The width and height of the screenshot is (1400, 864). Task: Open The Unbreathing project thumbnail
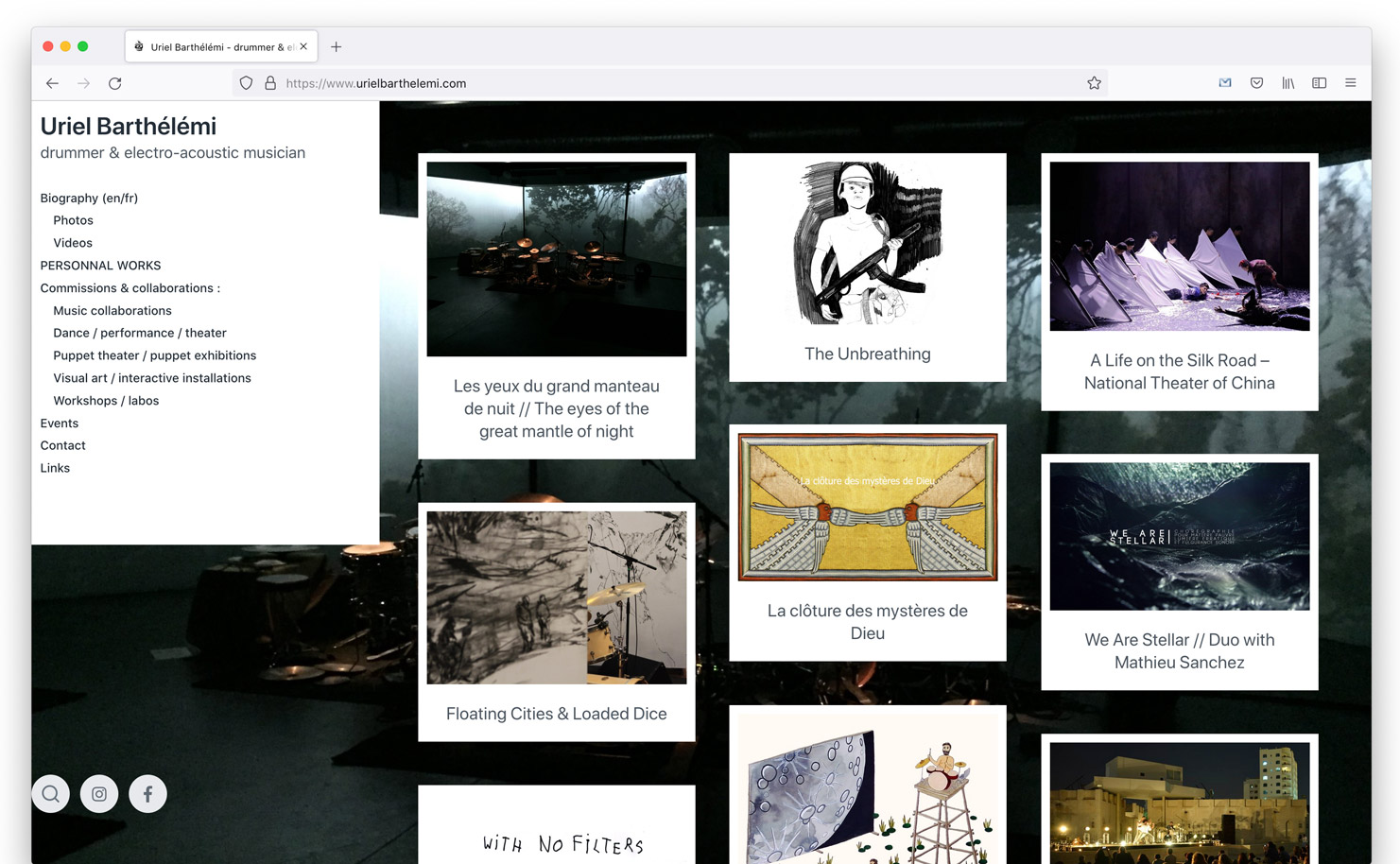[867, 243]
